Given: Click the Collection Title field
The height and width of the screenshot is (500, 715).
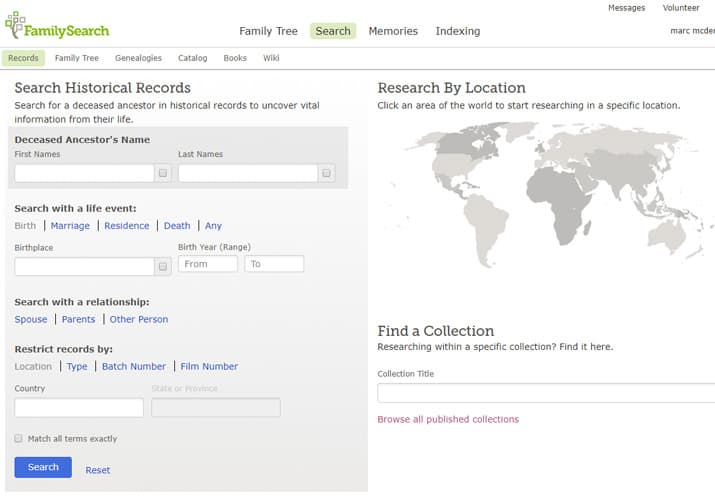Looking at the screenshot, I should pos(546,393).
